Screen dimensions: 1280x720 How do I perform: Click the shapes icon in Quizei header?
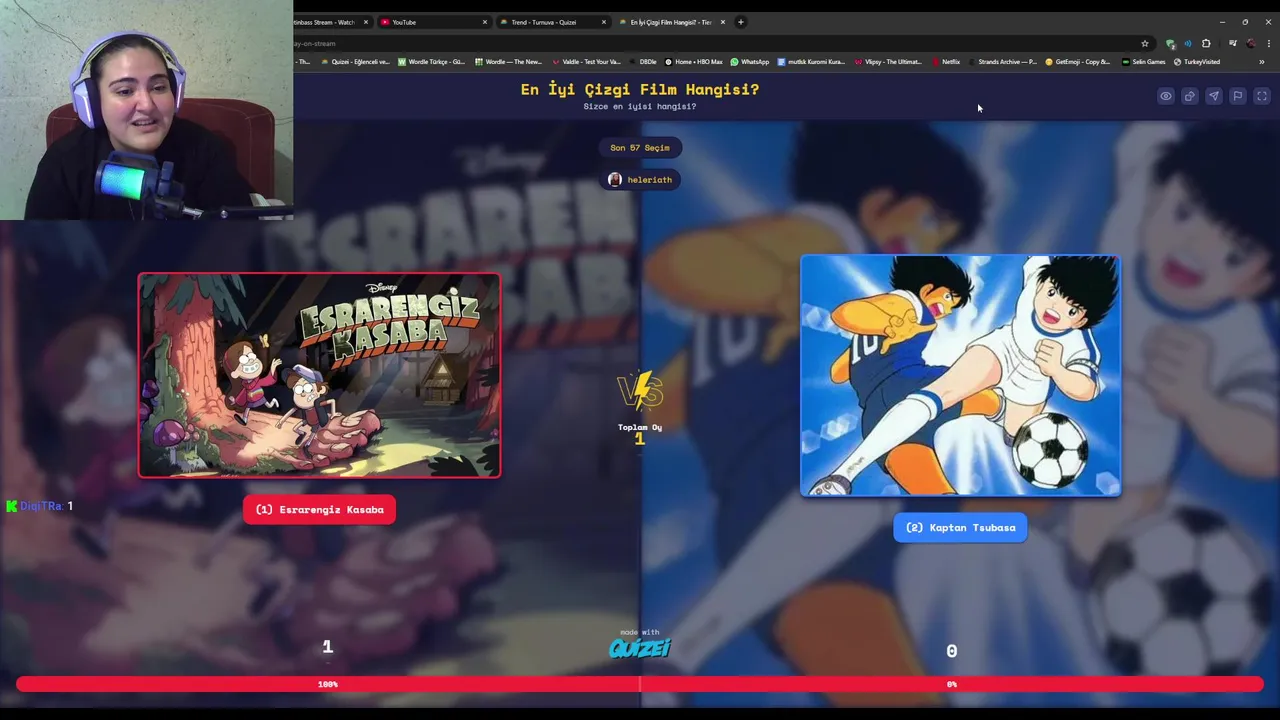[1190, 96]
